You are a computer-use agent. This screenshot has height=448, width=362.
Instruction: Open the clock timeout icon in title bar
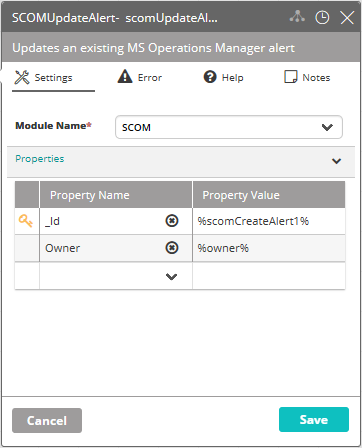tap(322, 17)
